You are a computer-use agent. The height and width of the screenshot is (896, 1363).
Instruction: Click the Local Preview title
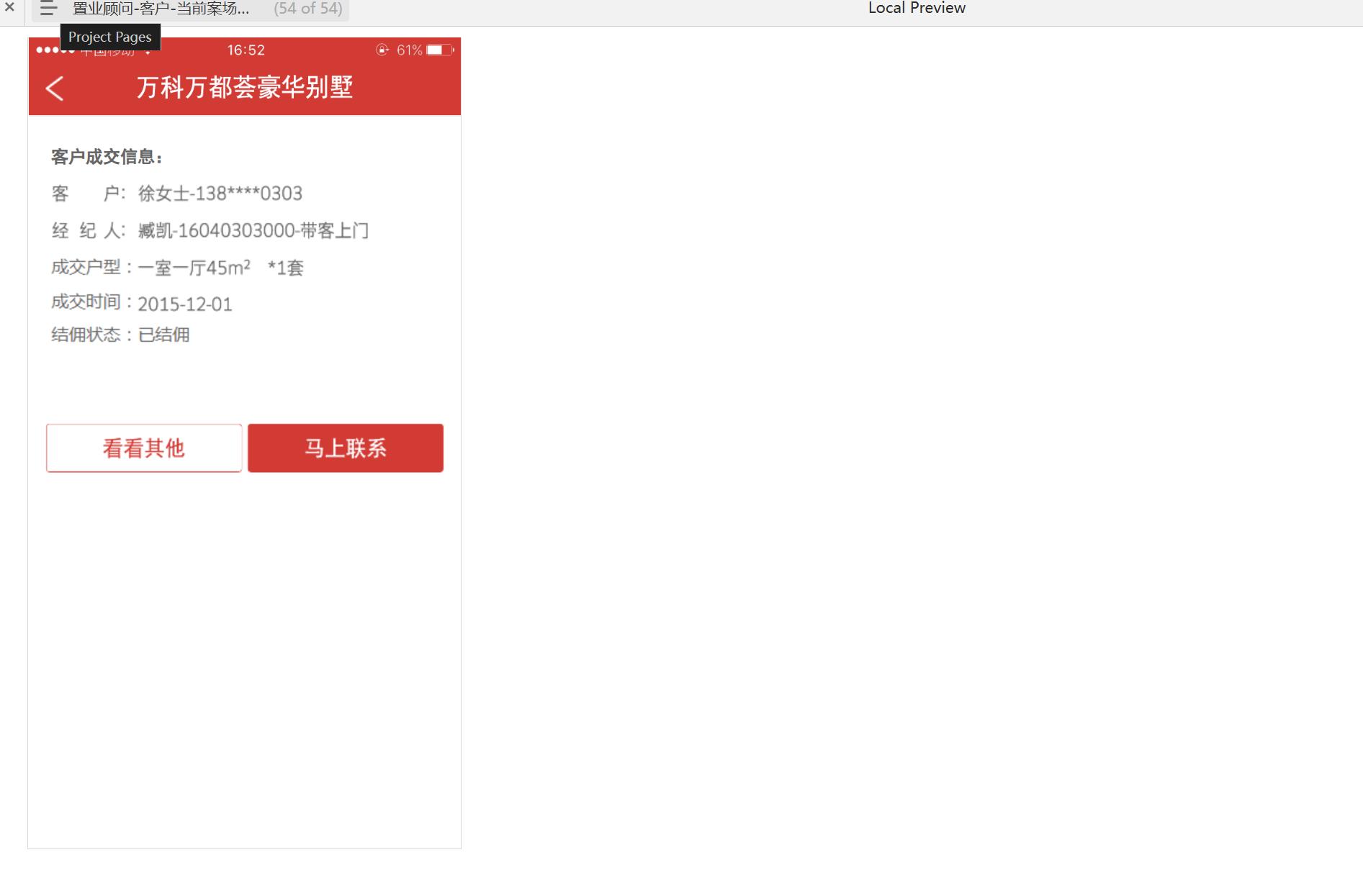(917, 8)
